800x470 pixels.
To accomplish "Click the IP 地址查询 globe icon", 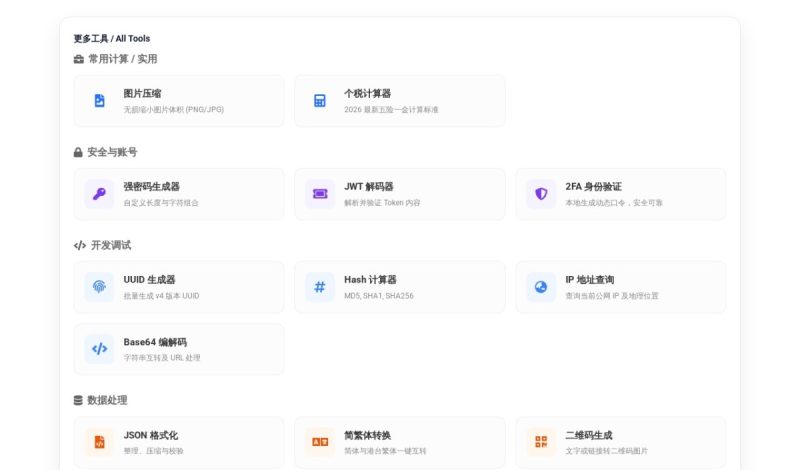I will [541, 287].
